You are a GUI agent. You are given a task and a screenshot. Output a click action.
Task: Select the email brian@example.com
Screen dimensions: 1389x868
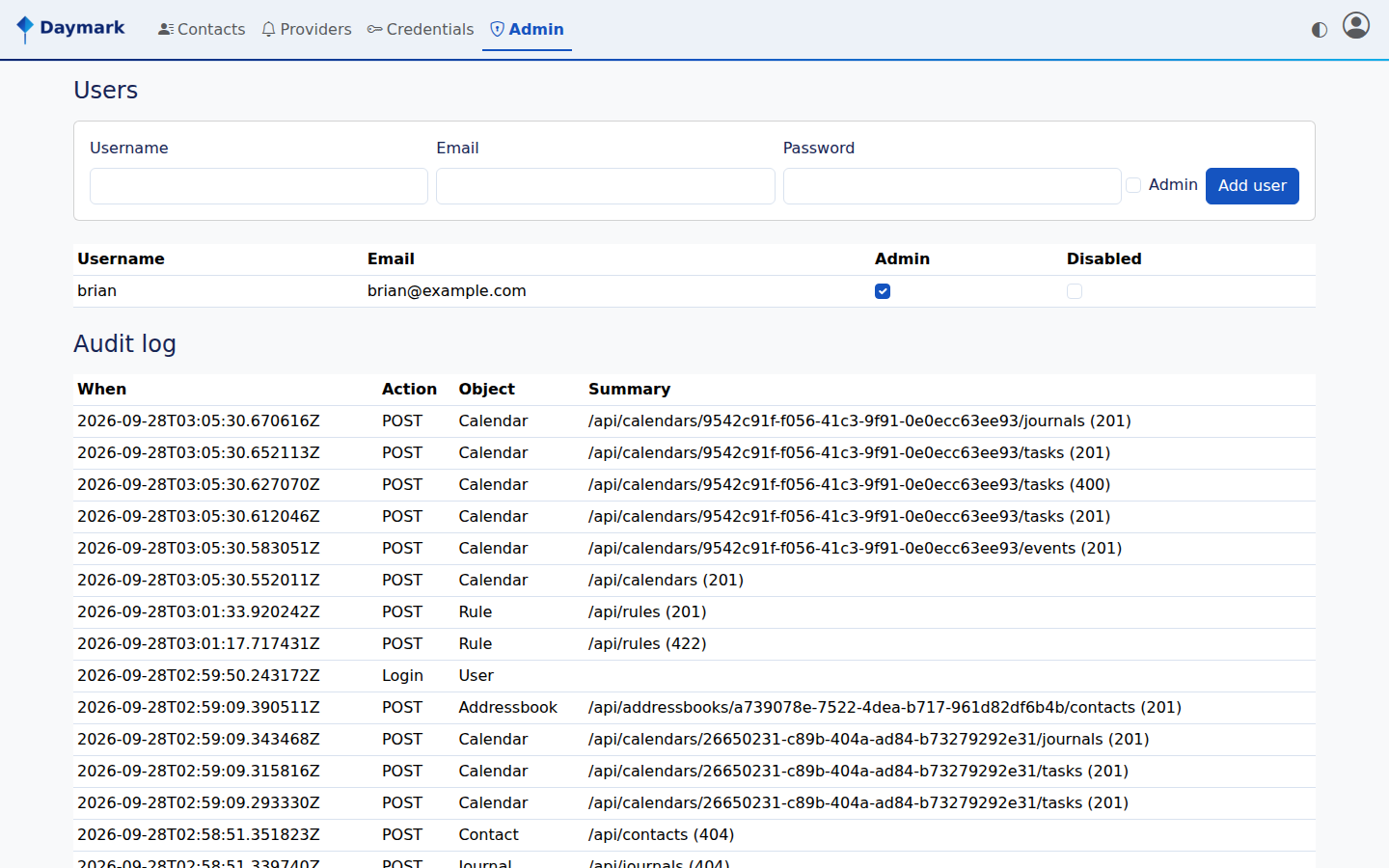coord(447,291)
